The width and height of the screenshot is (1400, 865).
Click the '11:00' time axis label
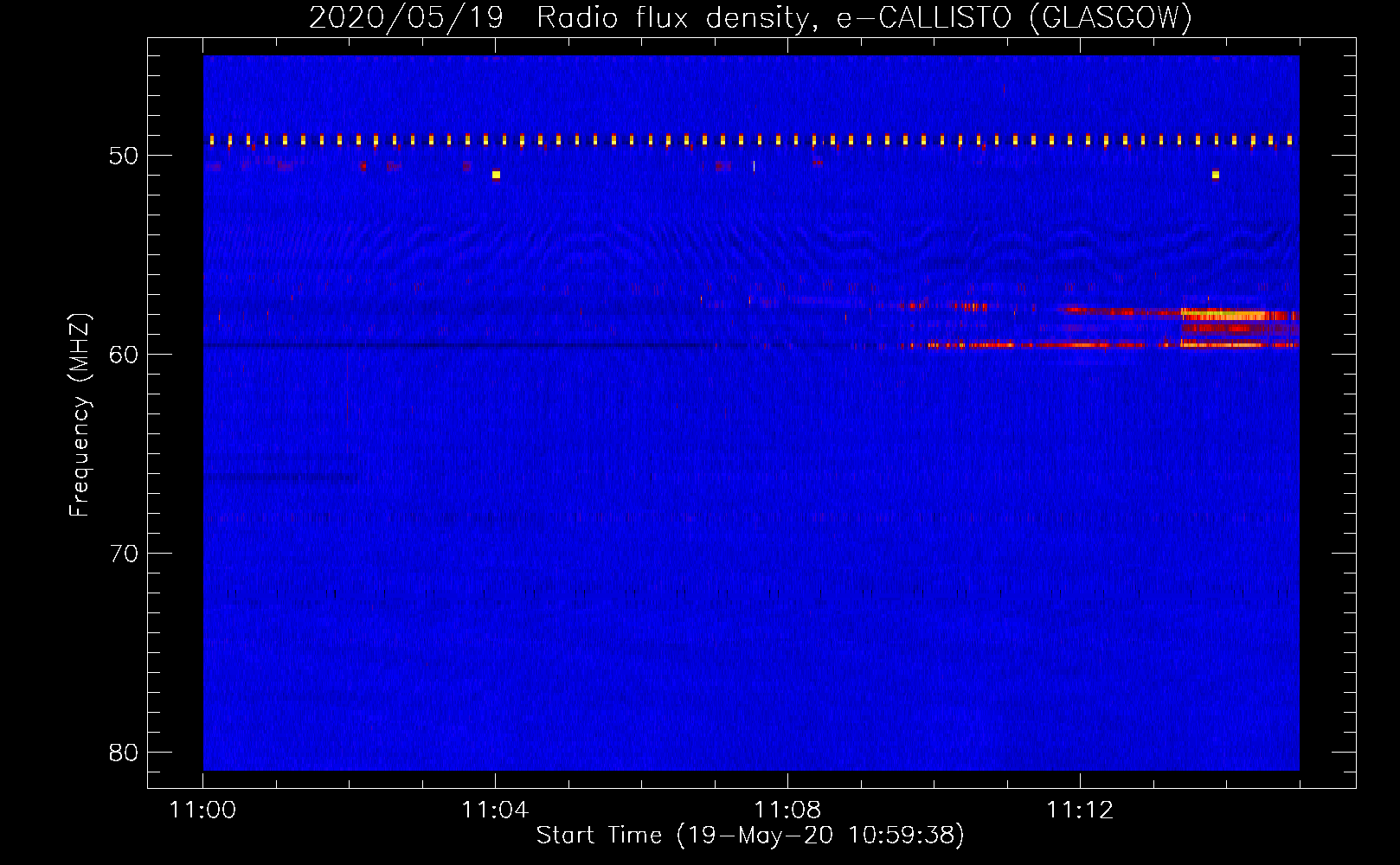202,811
